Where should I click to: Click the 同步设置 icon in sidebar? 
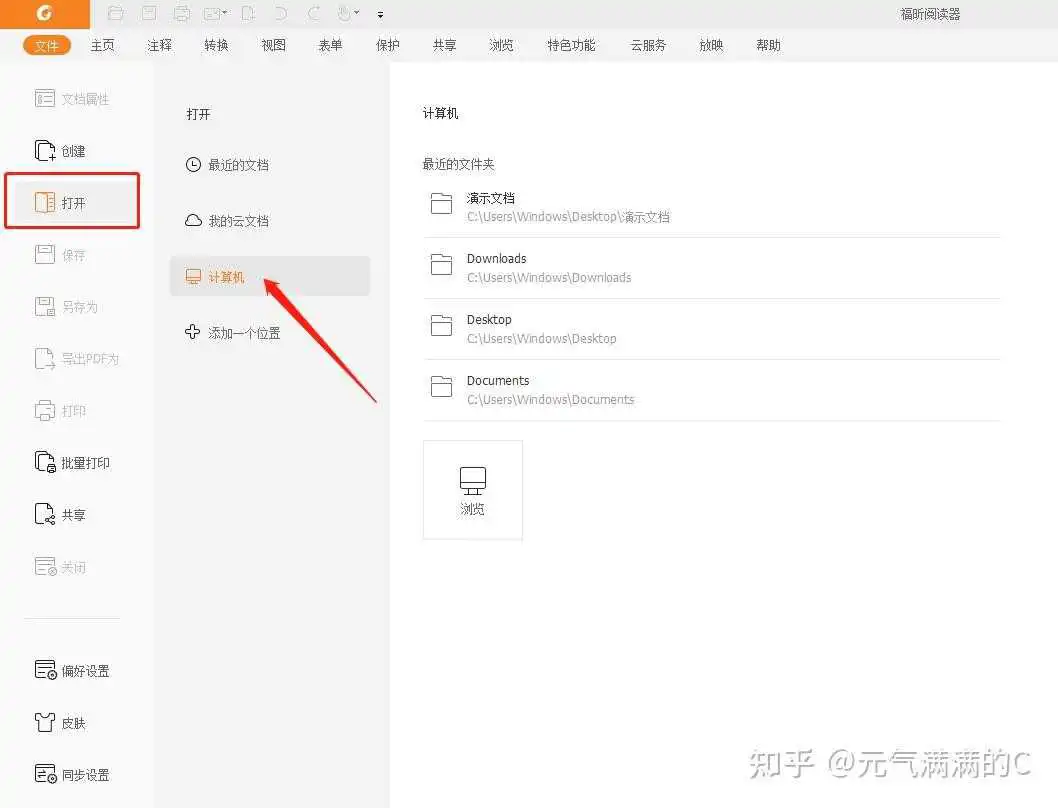[45, 774]
